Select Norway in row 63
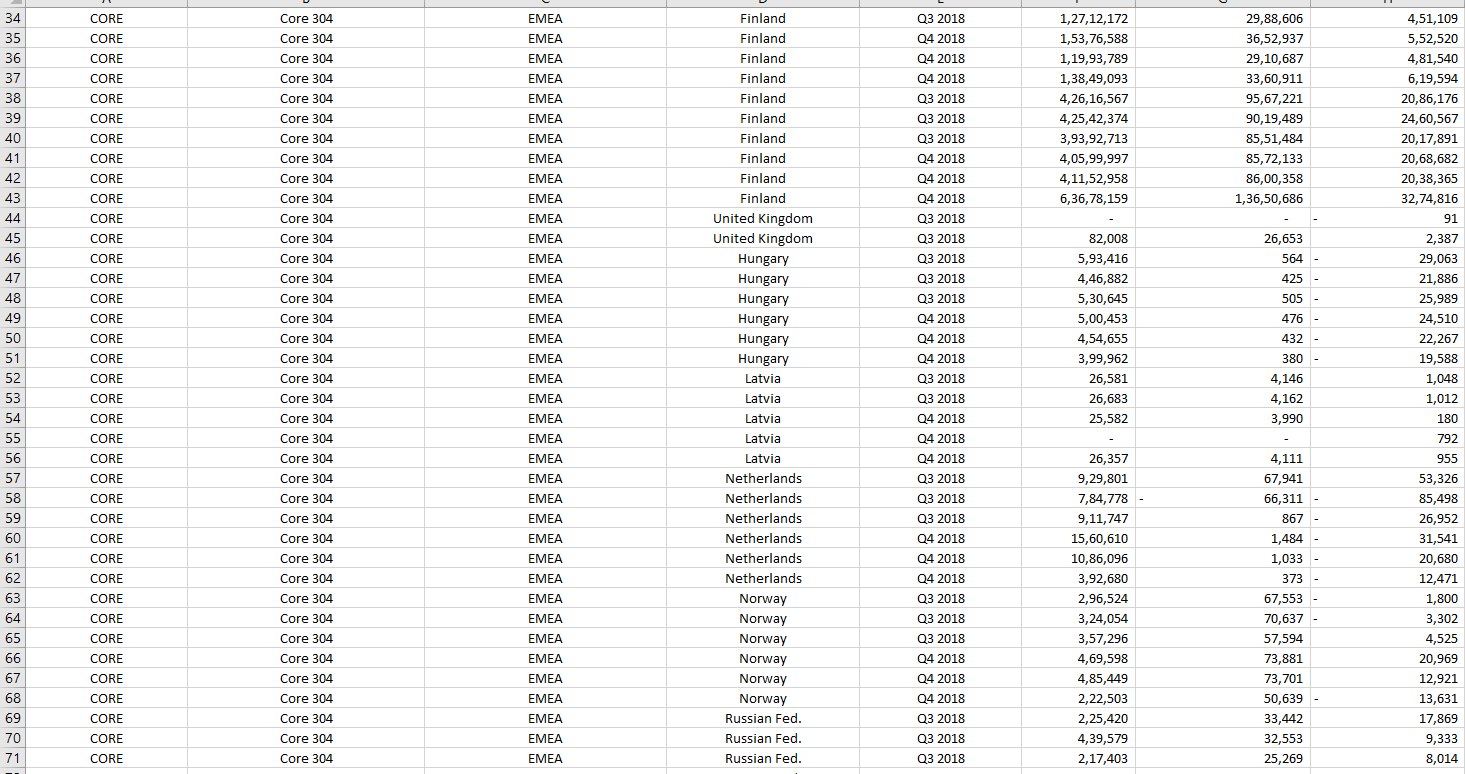This screenshot has width=1465, height=774. pyautogui.click(x=763, y=598)
